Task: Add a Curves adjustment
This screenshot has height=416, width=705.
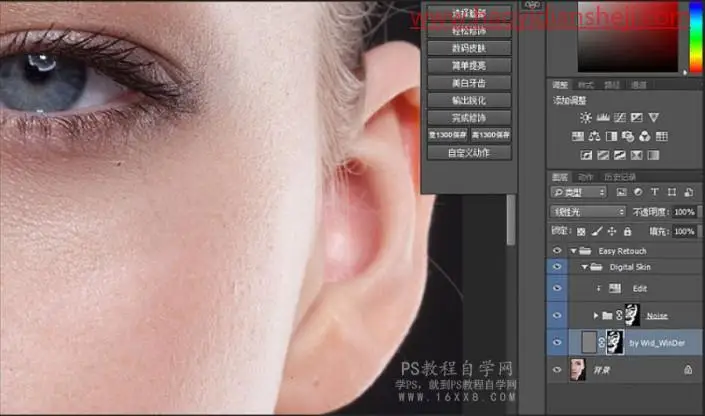Action: [x=620, y=118]
